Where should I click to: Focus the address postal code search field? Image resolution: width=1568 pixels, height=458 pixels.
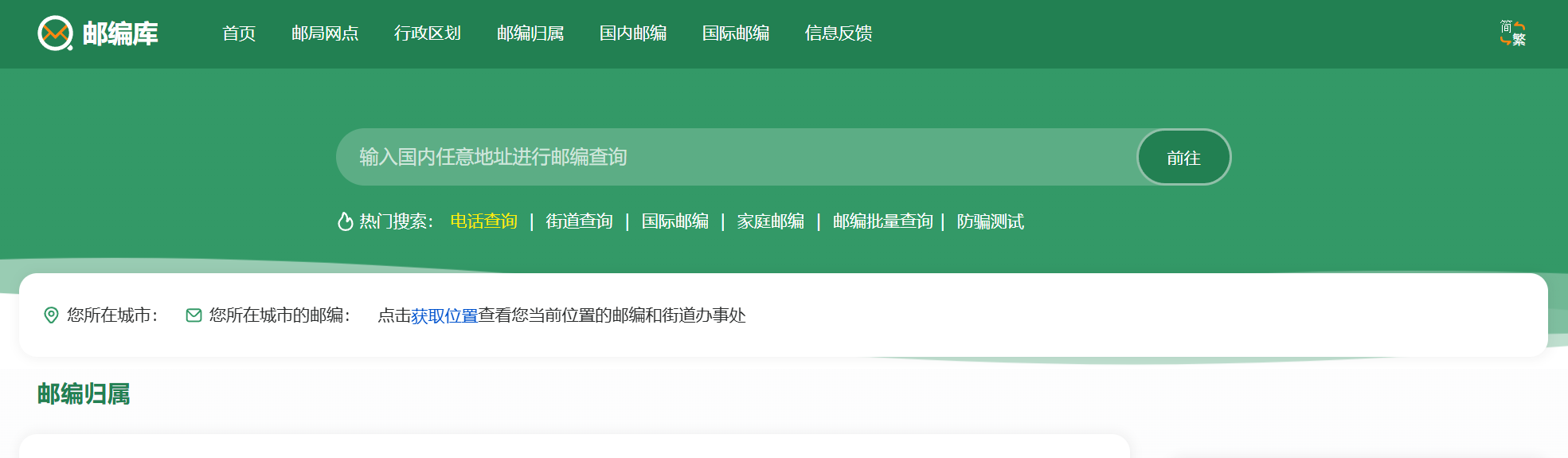point(733,157)
